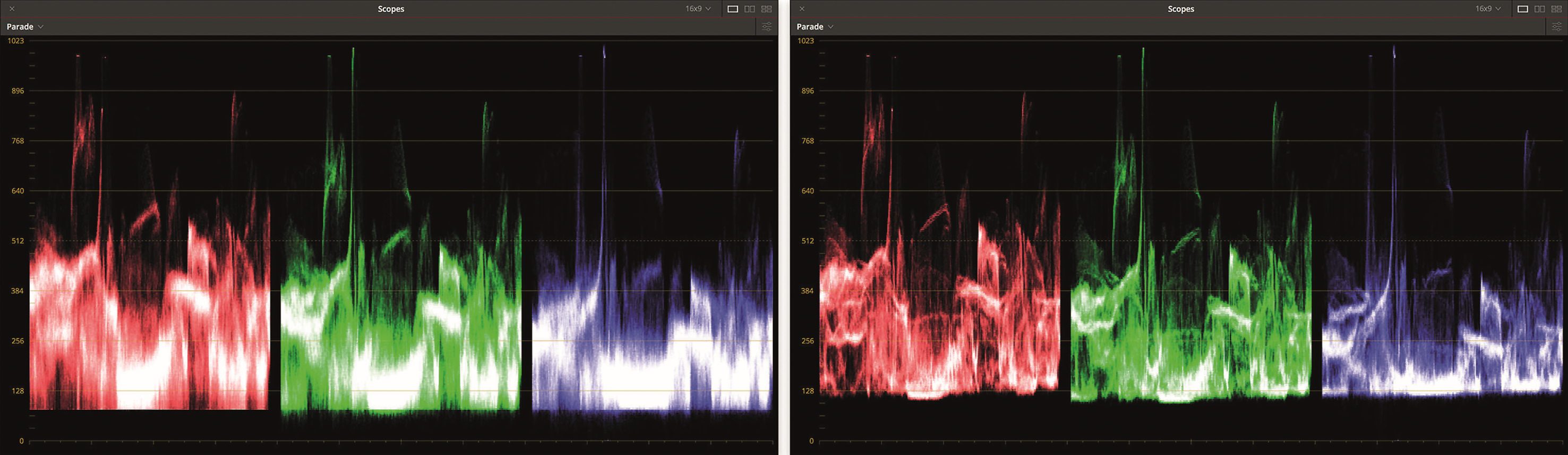Click the 256 scale label in right scope
This screenshot has width=1568, height=455.
808,341
